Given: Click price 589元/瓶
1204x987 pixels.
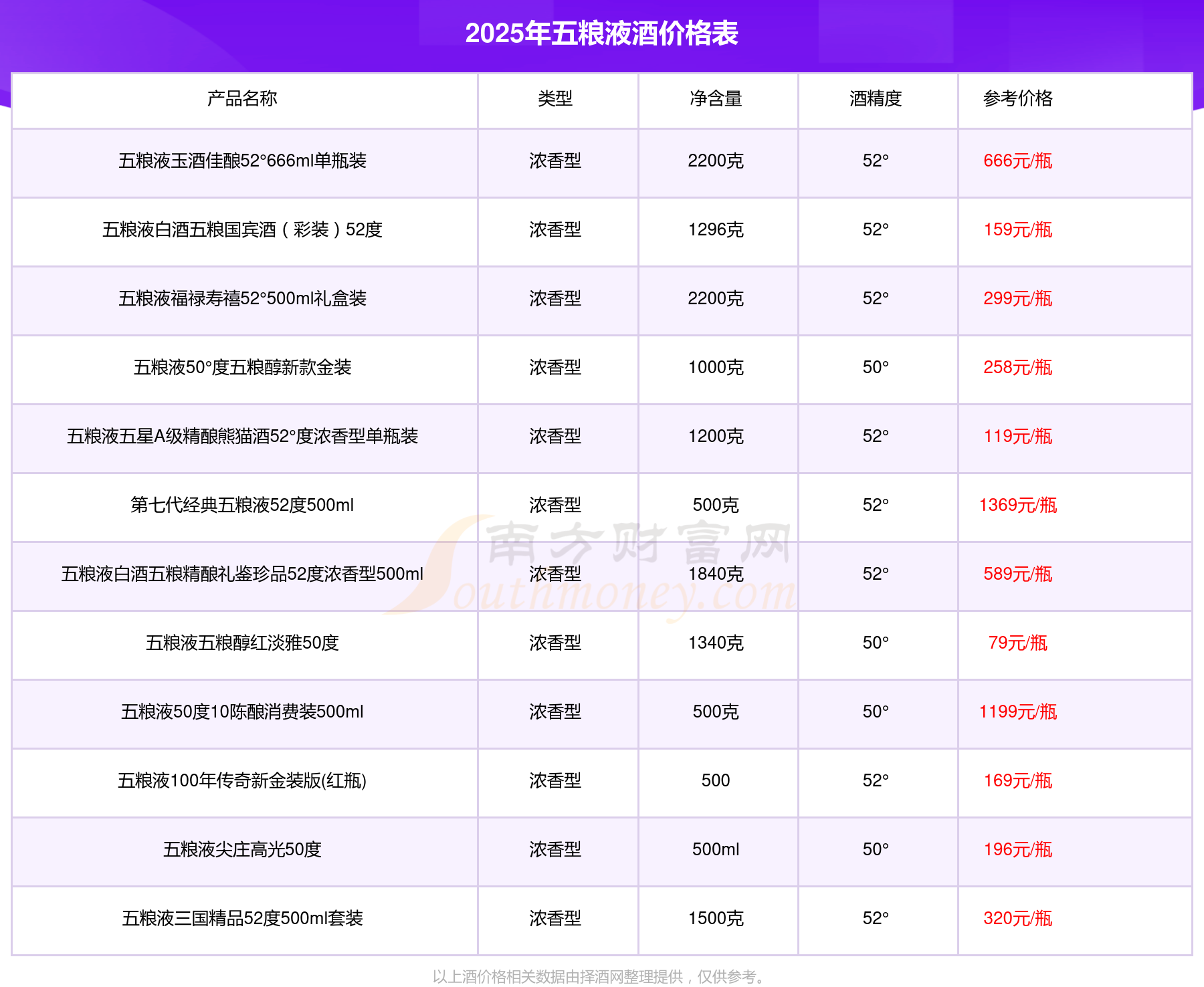Looking at the screenshot, I should 1017,574.
